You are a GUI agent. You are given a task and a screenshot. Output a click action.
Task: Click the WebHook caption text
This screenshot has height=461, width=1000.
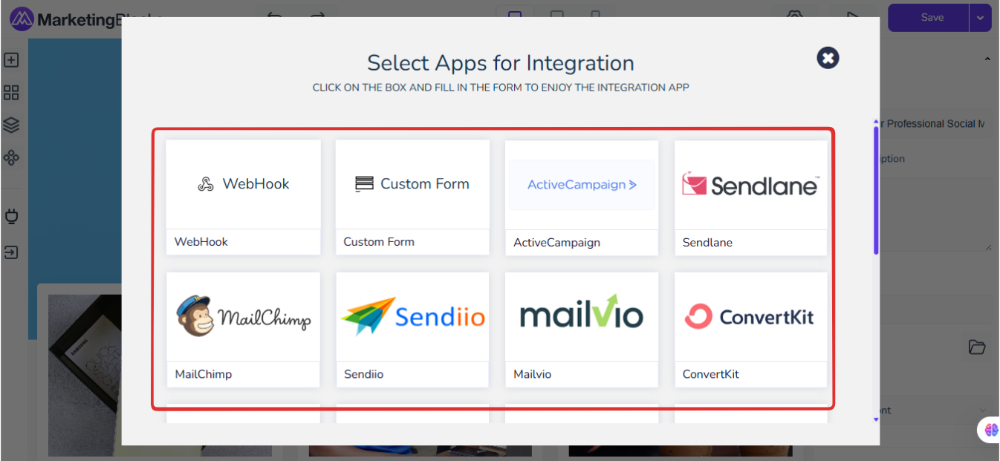201,242
